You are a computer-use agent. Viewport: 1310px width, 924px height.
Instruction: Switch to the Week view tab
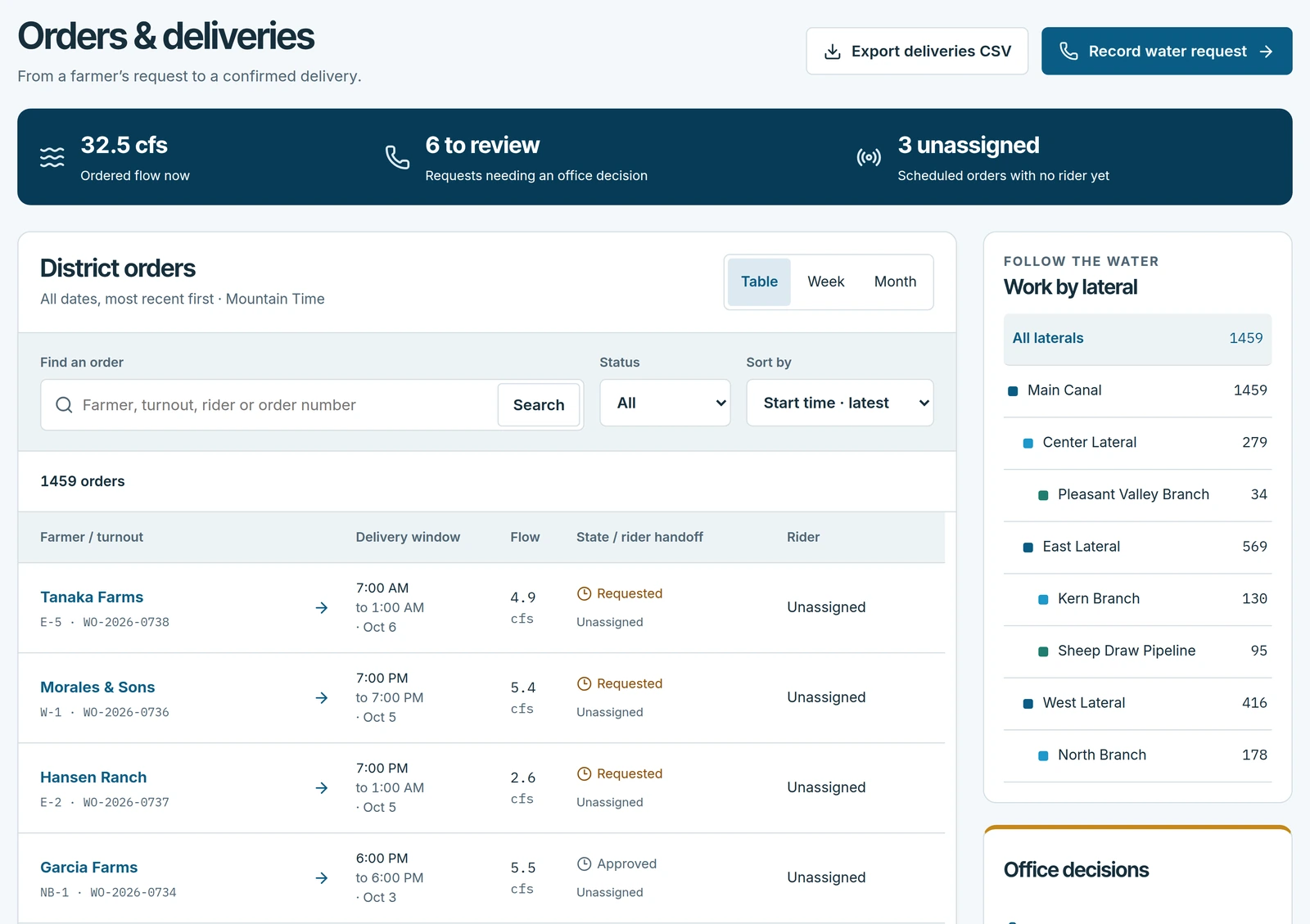pos(825,282)
